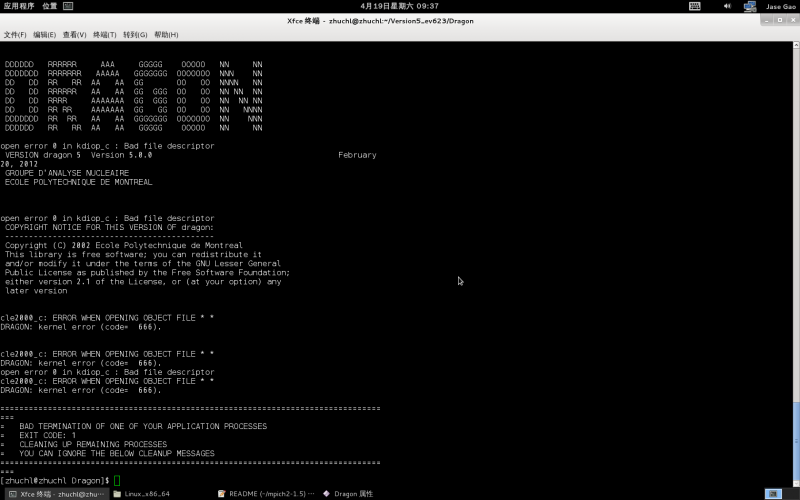Click the volume speaker icon

coord(727,6)
